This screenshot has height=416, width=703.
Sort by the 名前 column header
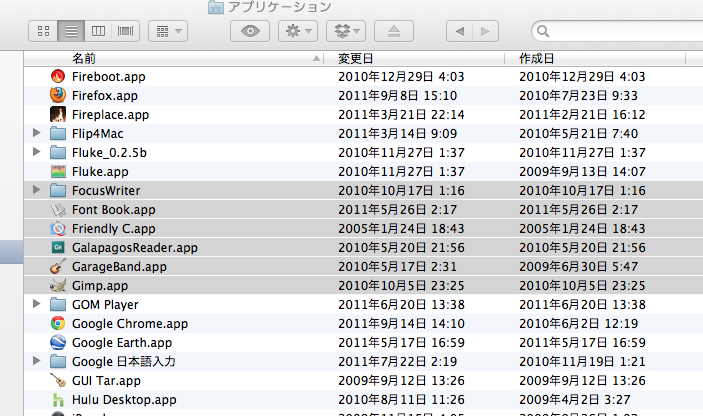coord(174,58)
